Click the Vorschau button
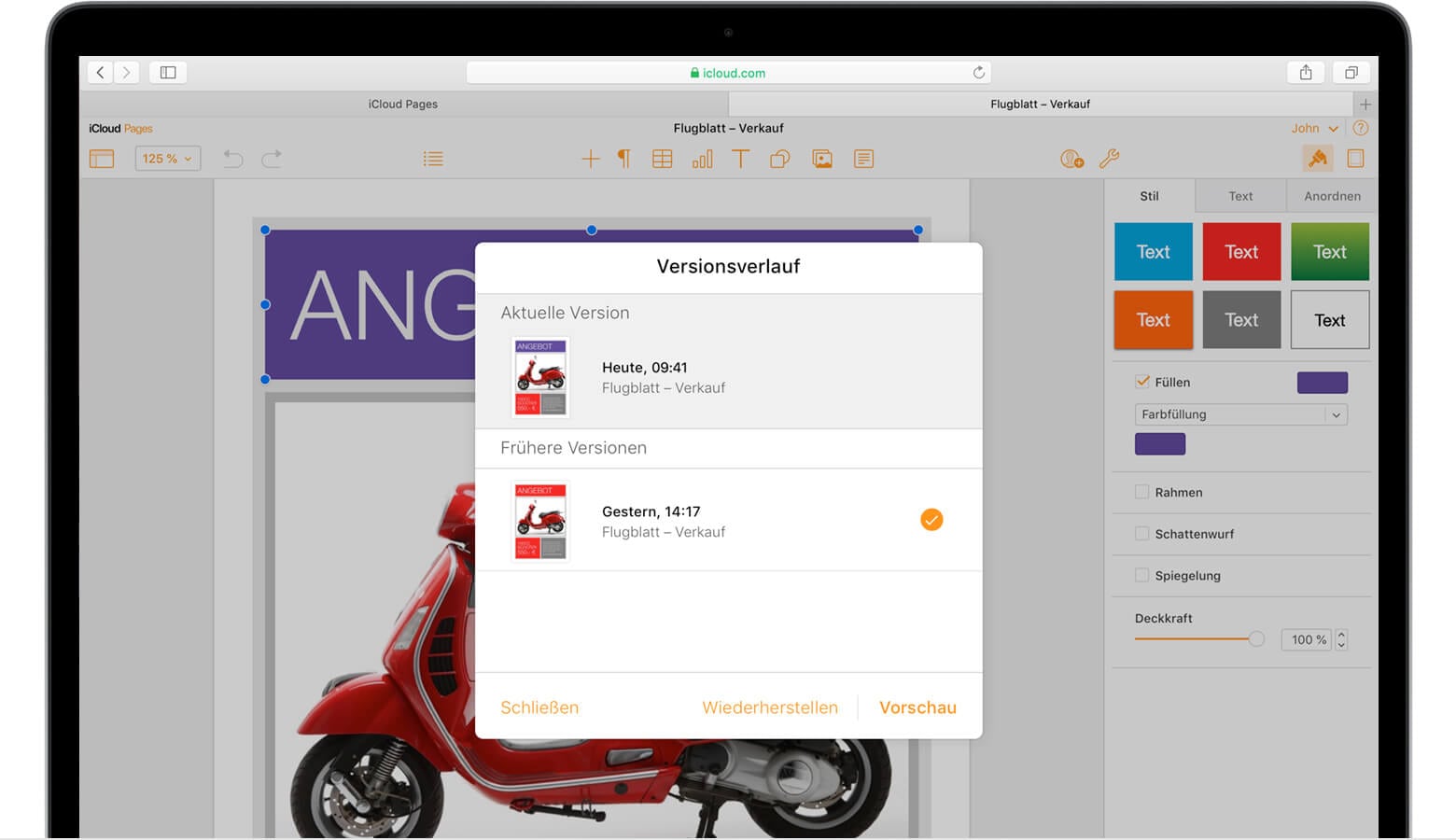Screen dimensions: 1456x840 click(917, 707)
